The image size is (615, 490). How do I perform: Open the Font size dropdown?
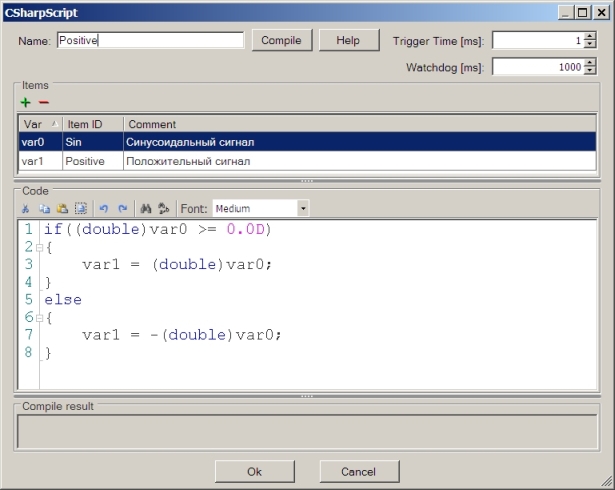click(303, 208)
